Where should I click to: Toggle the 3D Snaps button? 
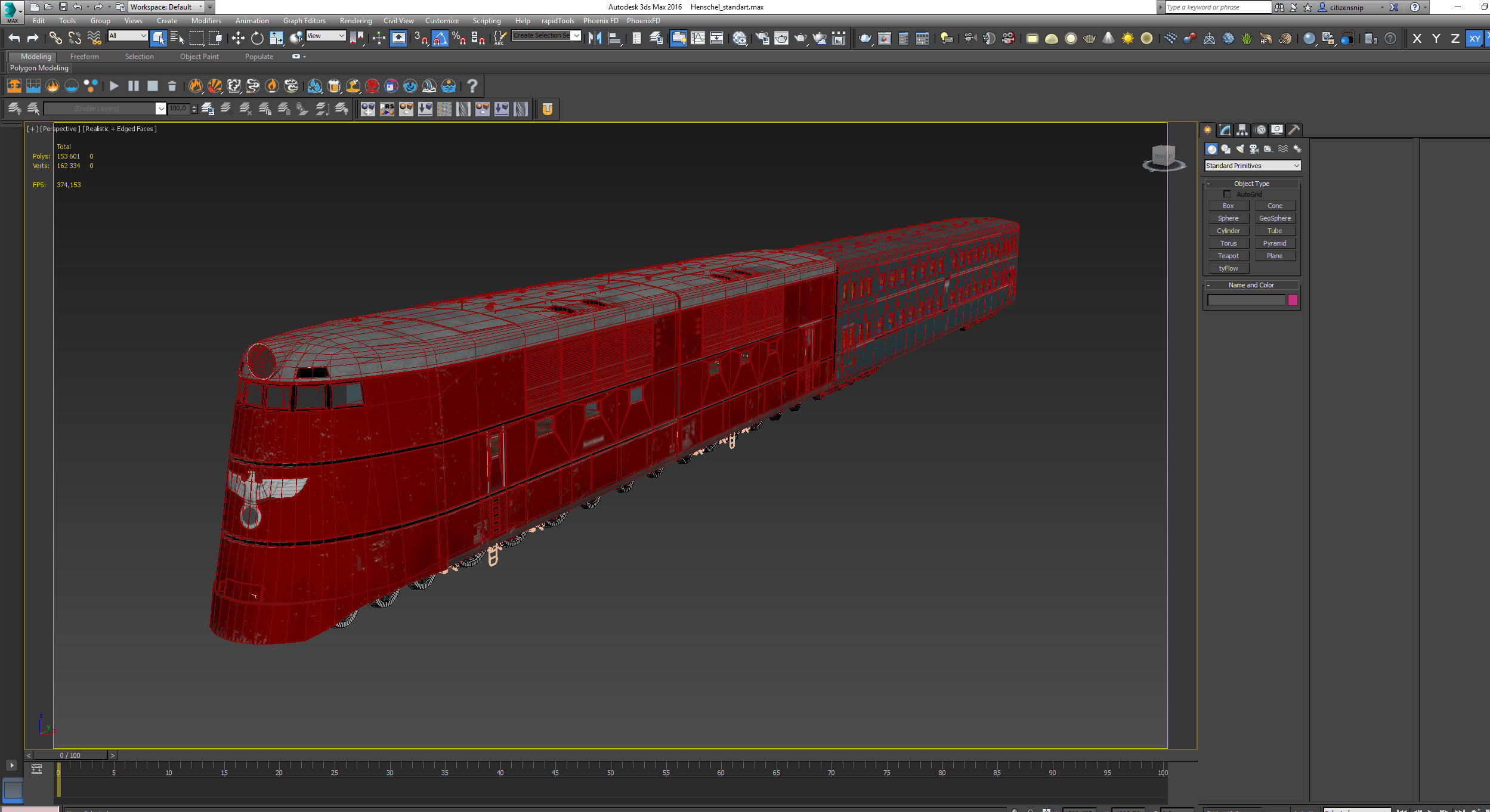tap(421, 38)
